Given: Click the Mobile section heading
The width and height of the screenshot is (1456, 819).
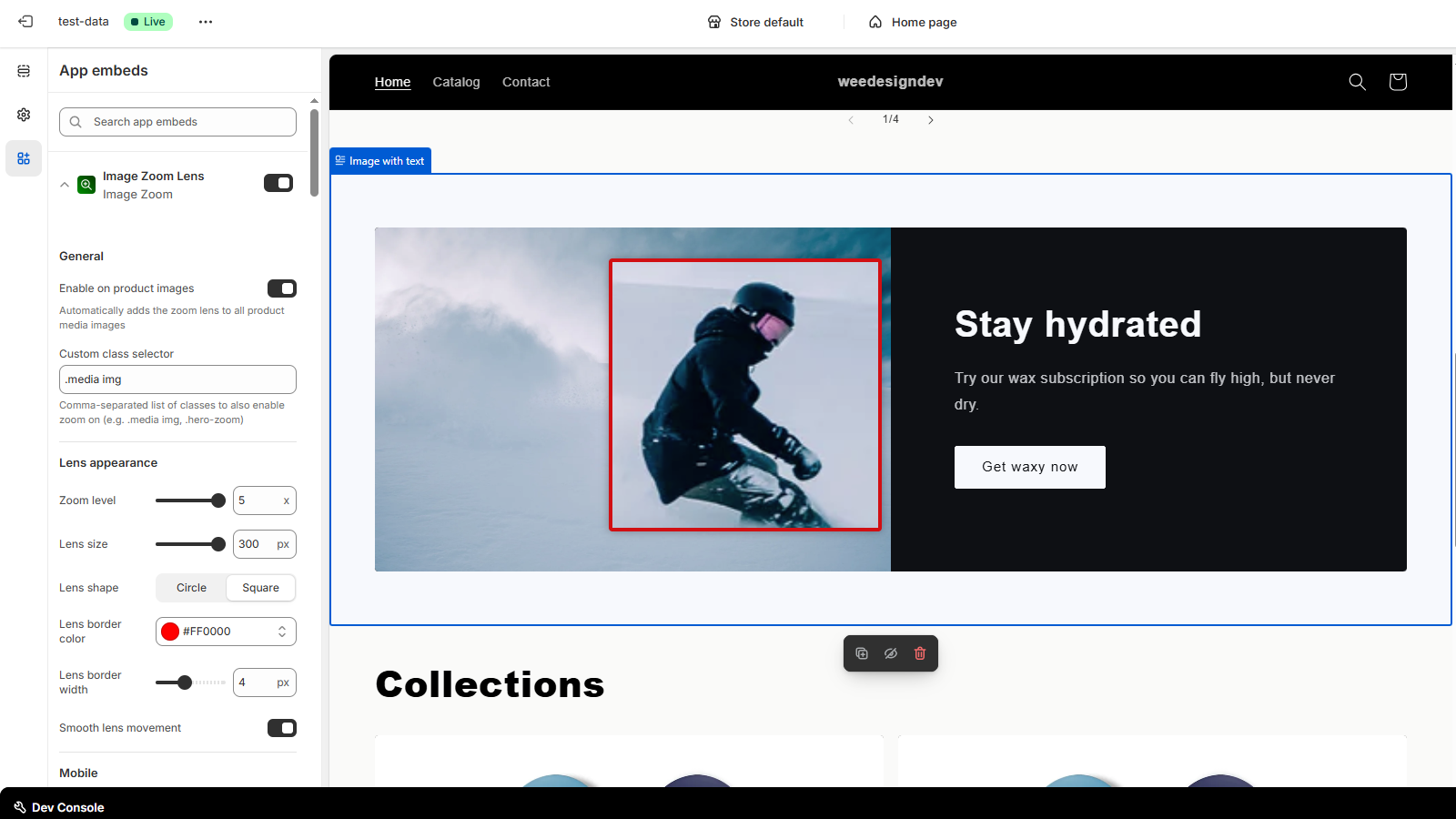Looking at the screenshot, I should click(x=78, y=773).
